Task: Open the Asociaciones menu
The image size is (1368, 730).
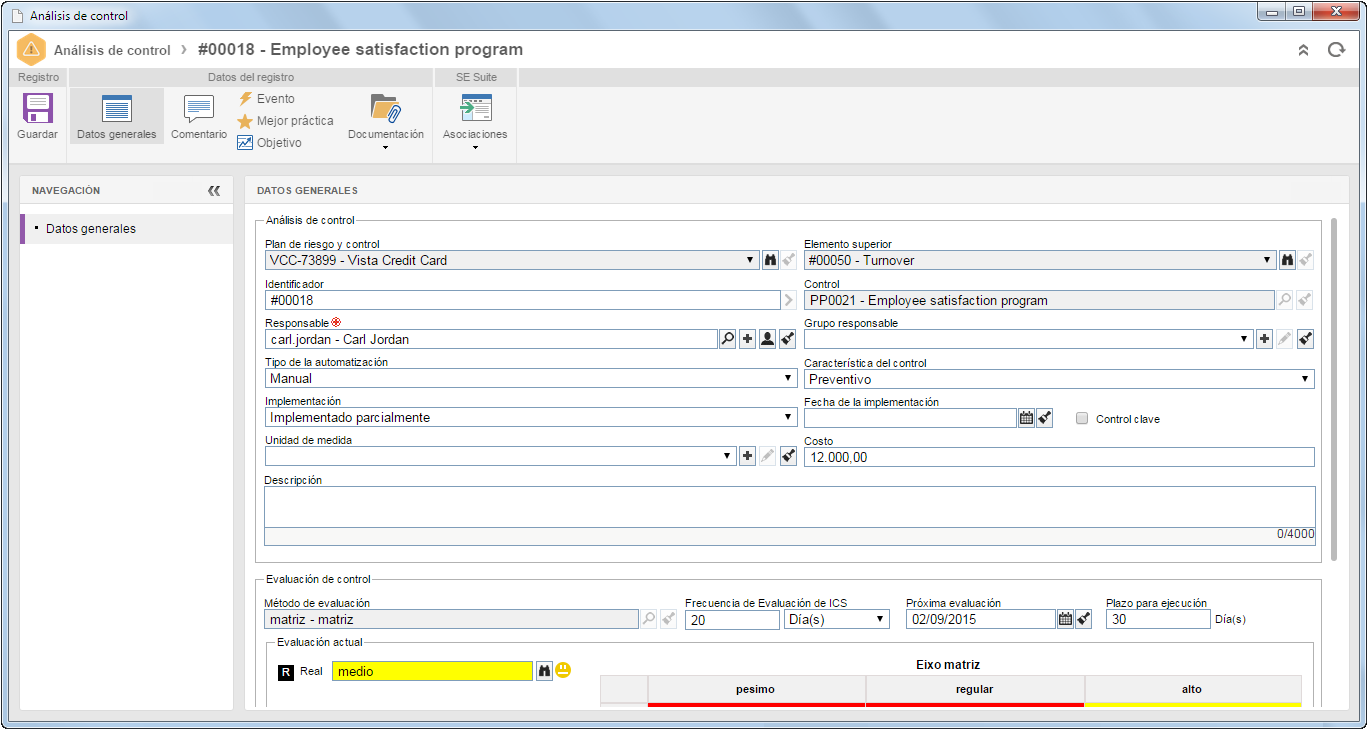Action: coord(475,120)
